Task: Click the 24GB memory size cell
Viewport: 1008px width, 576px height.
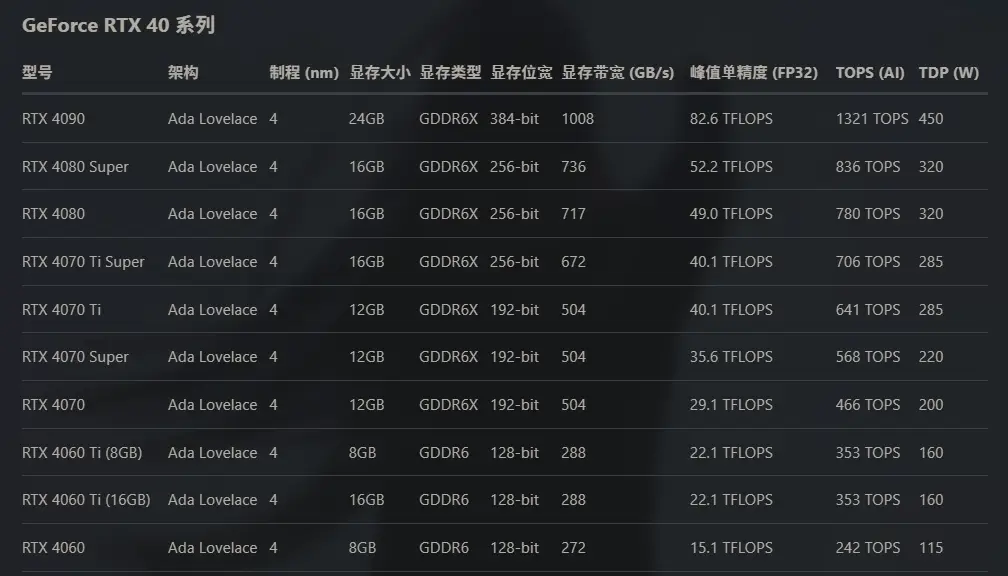Action: tap(366, 119)
